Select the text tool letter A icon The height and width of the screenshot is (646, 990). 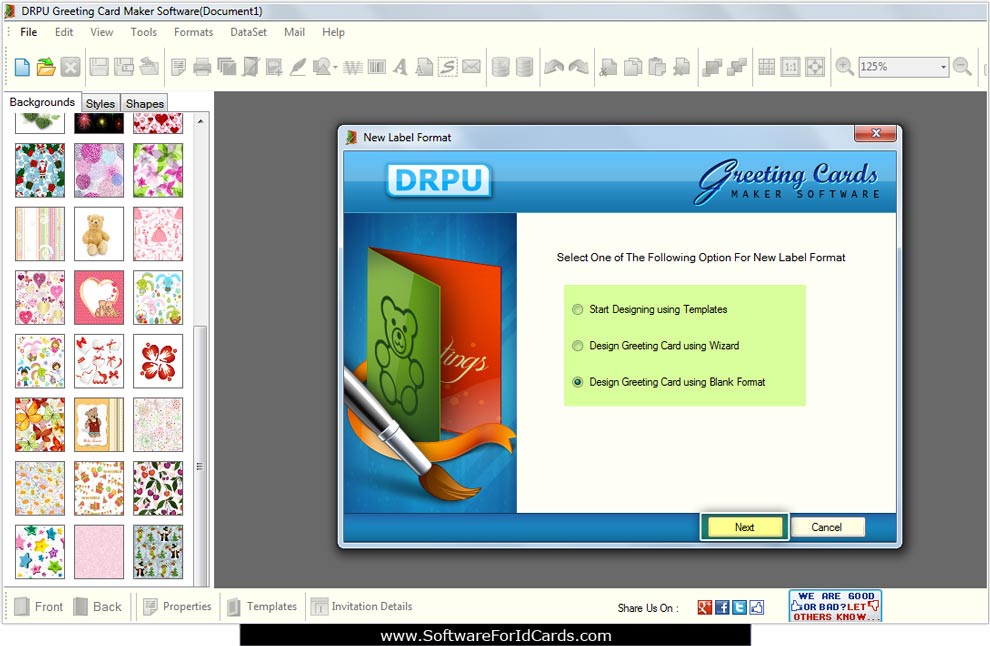click(400, 66)
